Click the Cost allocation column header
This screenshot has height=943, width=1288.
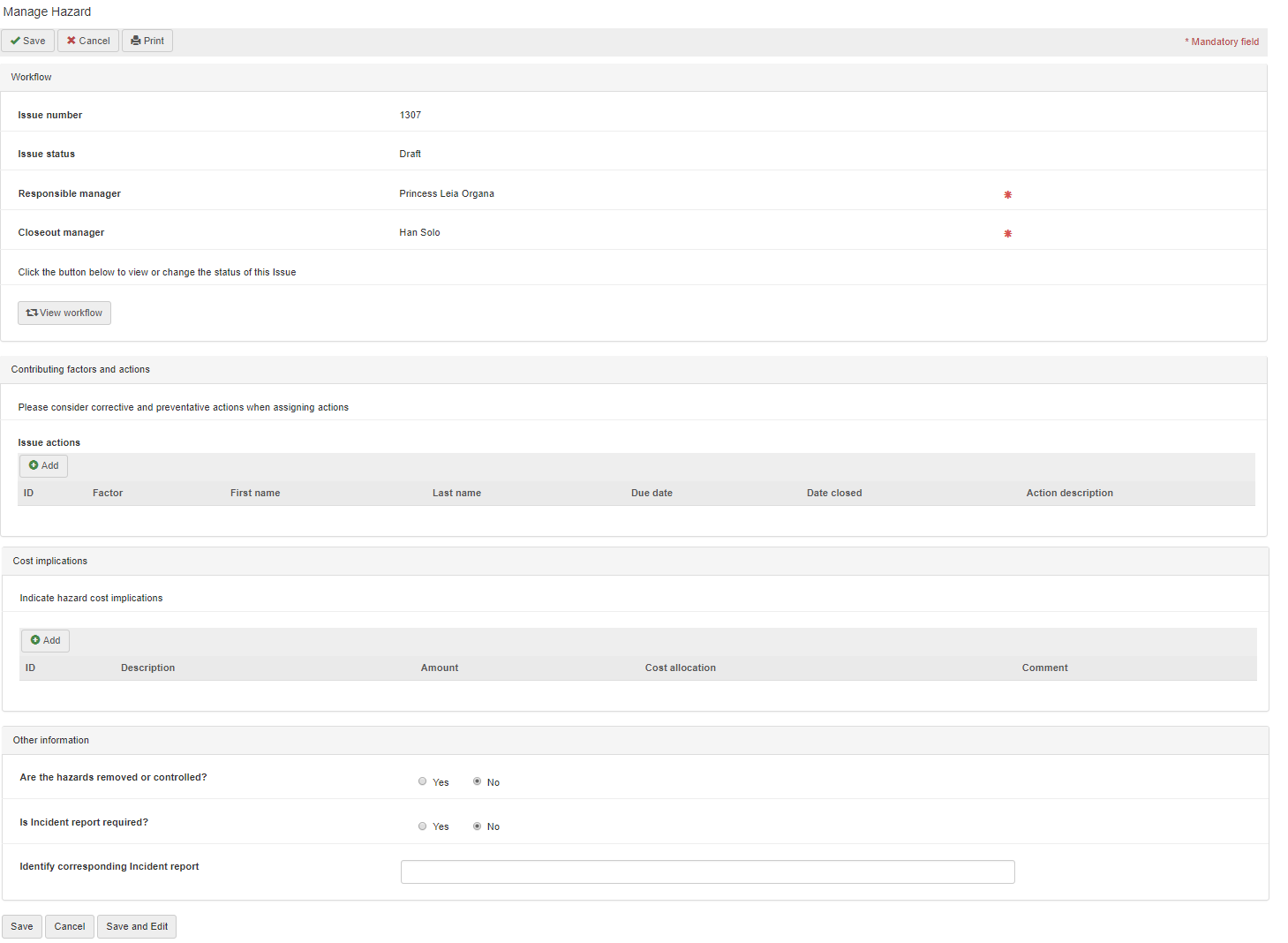[680, 668]
